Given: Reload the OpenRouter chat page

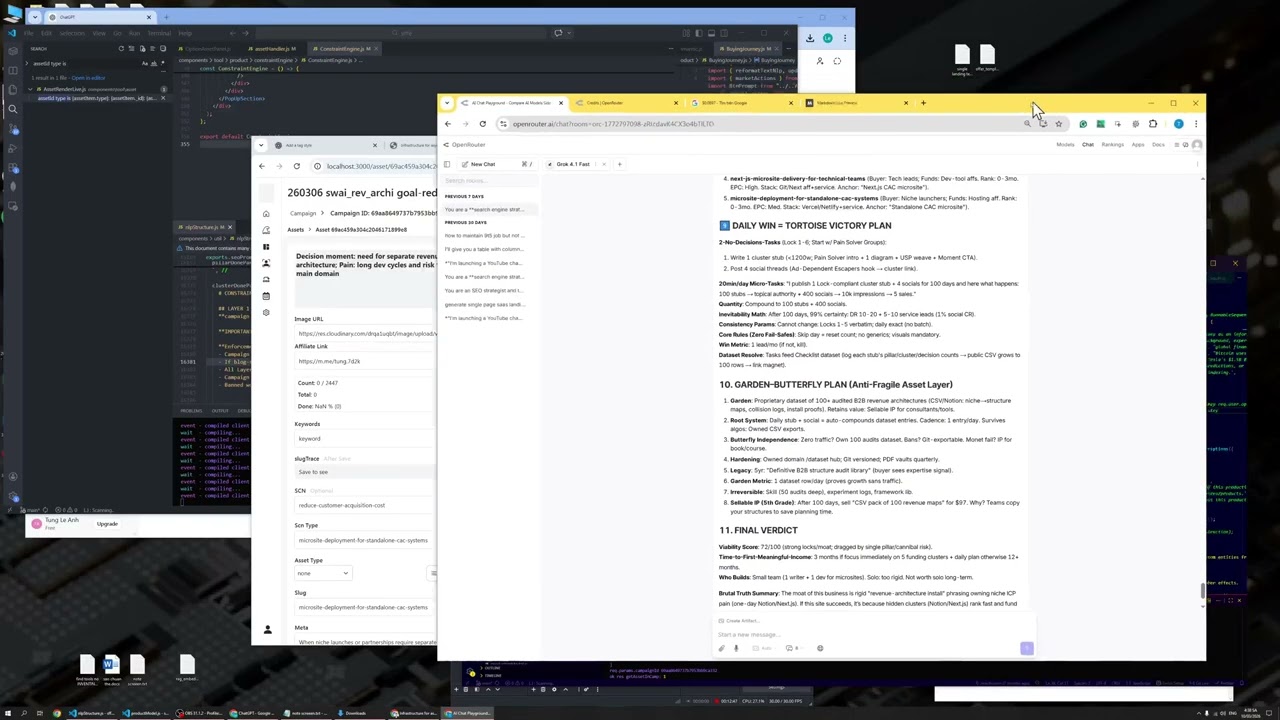Looking at the screenshot, I should coord(482,124).
